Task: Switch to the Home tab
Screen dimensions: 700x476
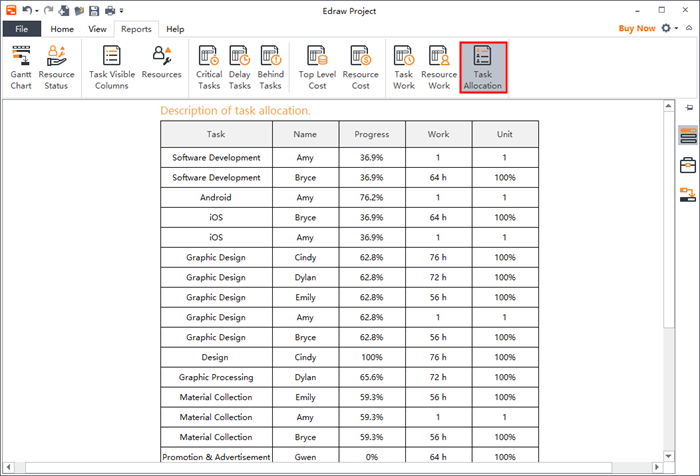Action: tap(62, 29)
